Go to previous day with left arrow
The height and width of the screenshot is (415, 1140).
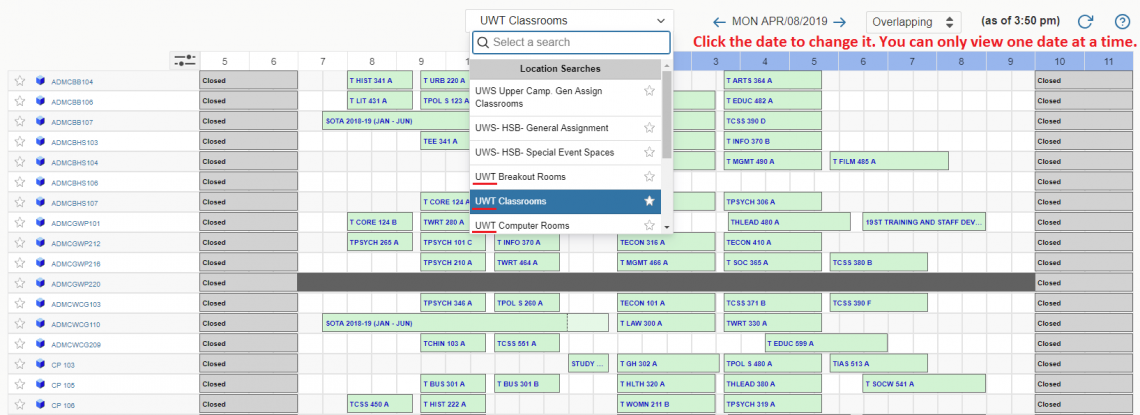[720, 21]
